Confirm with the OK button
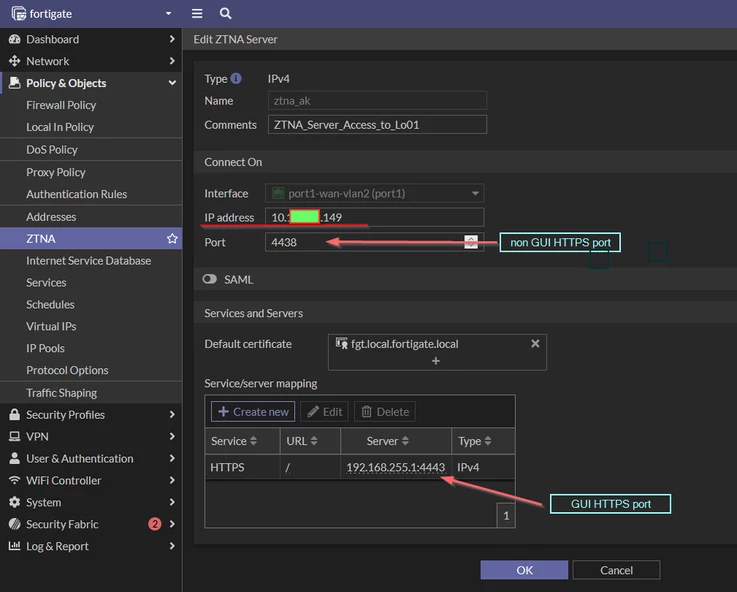This screenshot has height=592, width=737. pos(524,570)
